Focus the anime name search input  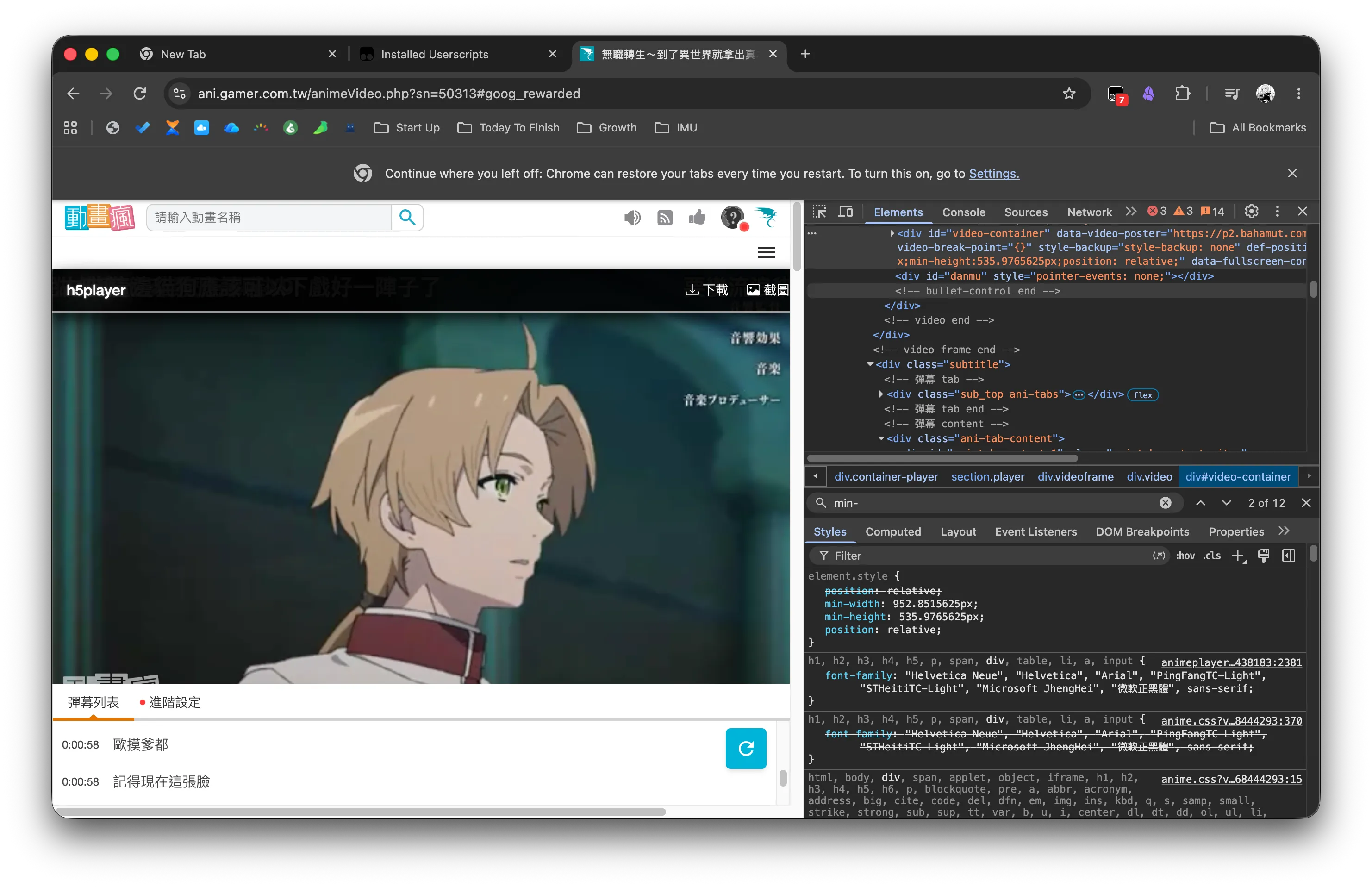click(x=269, y=217)
